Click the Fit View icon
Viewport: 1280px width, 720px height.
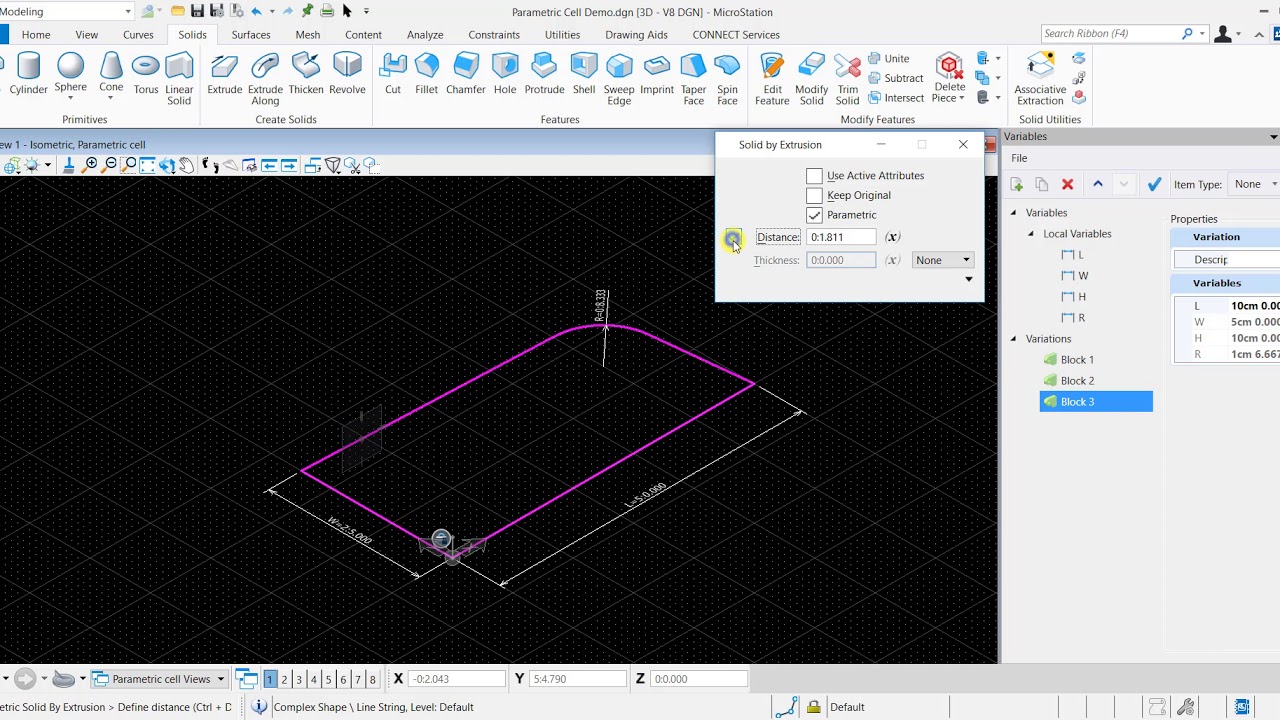pyautogui.click(x=148, y=165)
